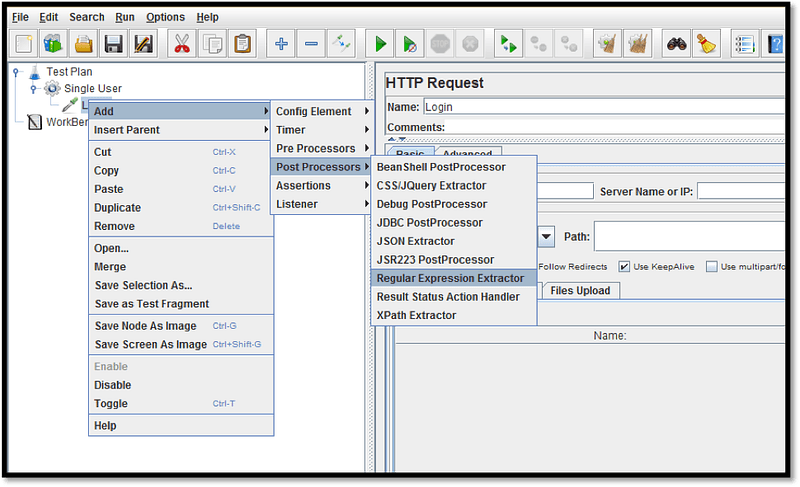The width and height of the screenshot is (800, 487).
Task: Click the blue plus Expand All icon
Action: pos(282,44)
